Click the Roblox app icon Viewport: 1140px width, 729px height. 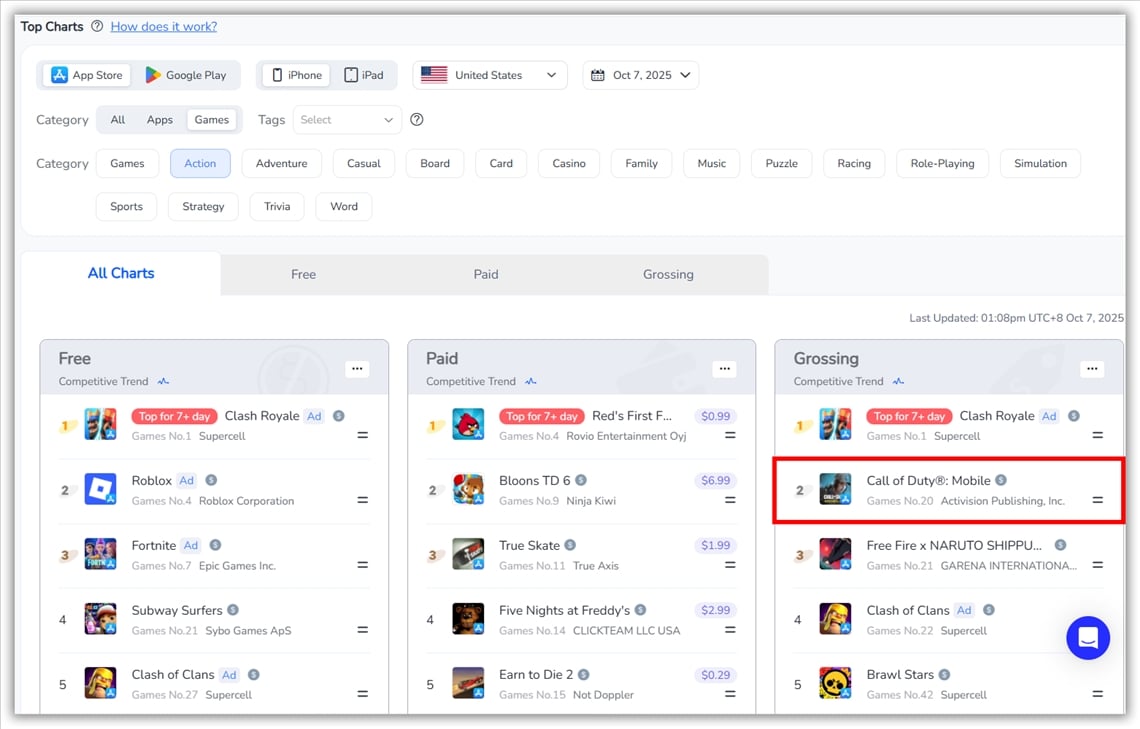click(100, 490)
